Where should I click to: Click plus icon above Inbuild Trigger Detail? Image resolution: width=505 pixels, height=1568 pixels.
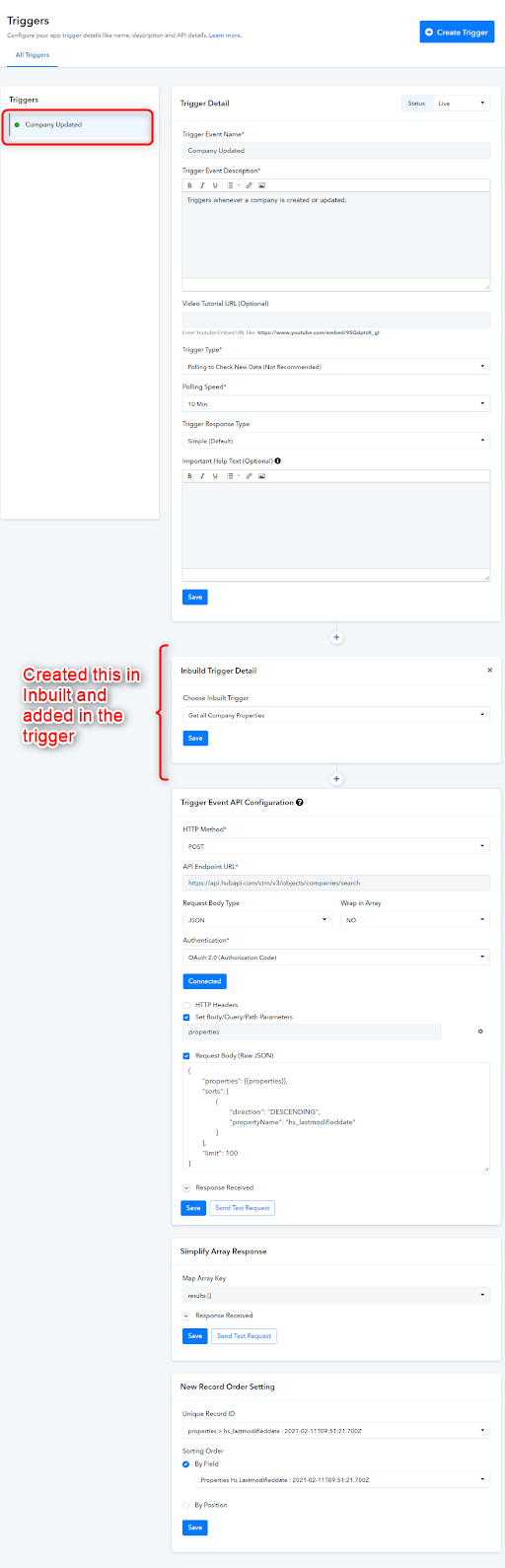coord(336,637)
